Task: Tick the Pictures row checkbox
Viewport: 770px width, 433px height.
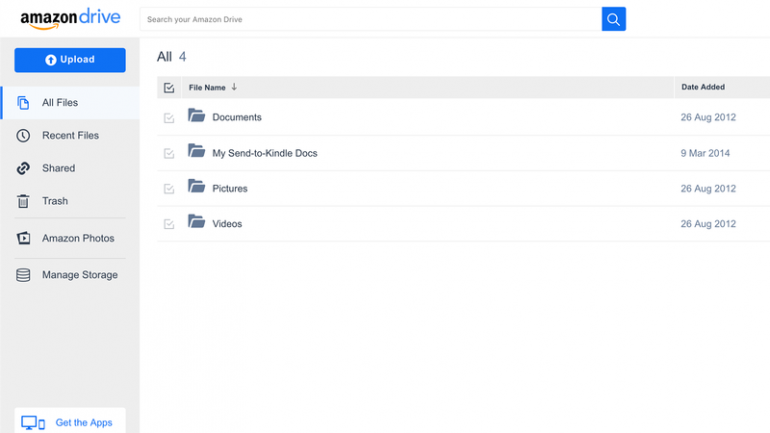Action: [x=169, y=189]
